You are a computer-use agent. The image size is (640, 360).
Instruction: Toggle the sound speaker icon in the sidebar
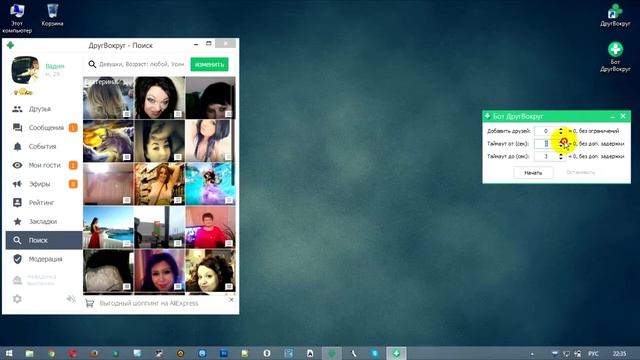[x=71, y=299]
